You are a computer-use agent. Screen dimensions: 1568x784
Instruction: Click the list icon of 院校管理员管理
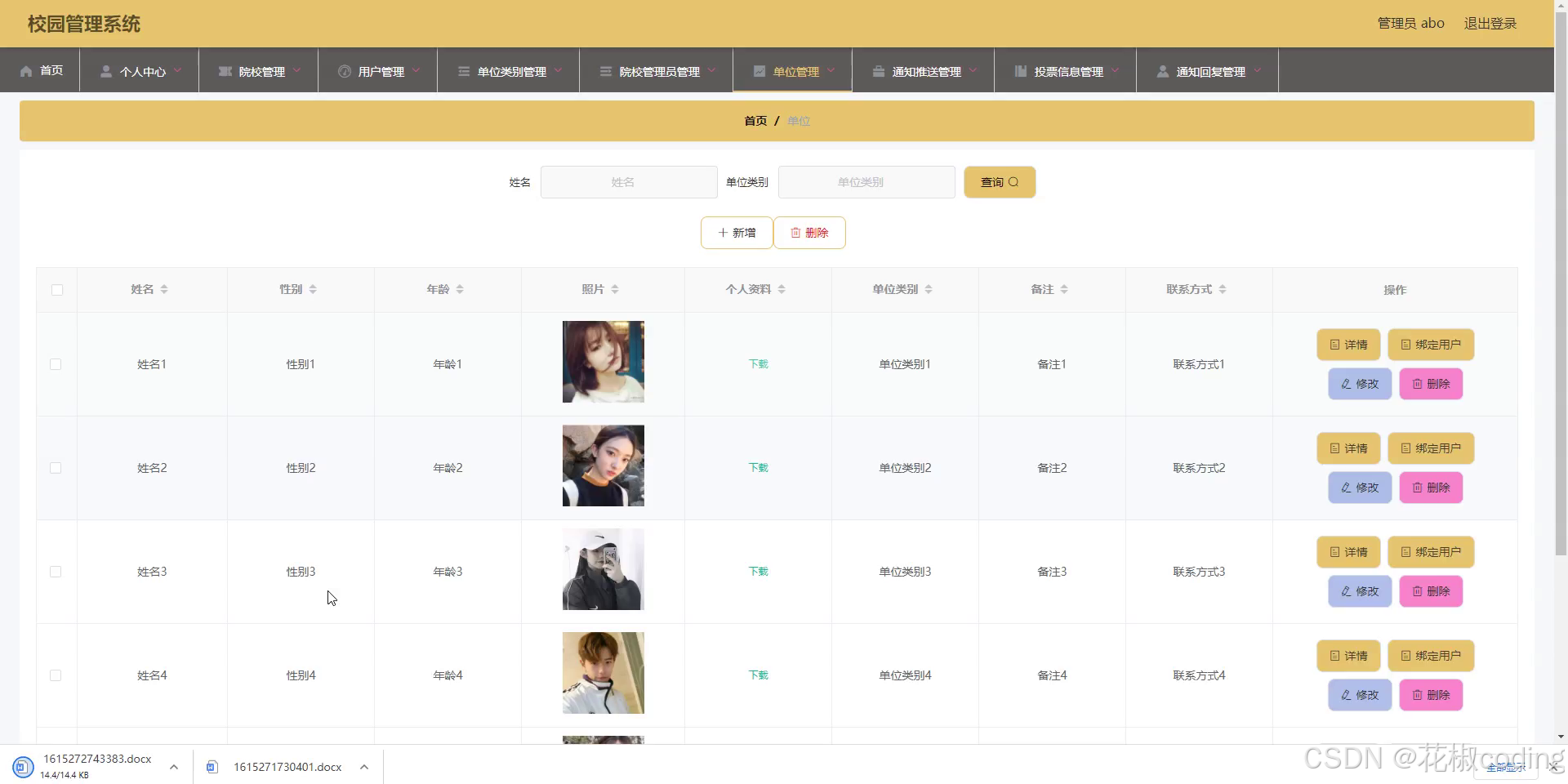click(x=606, y=71)
